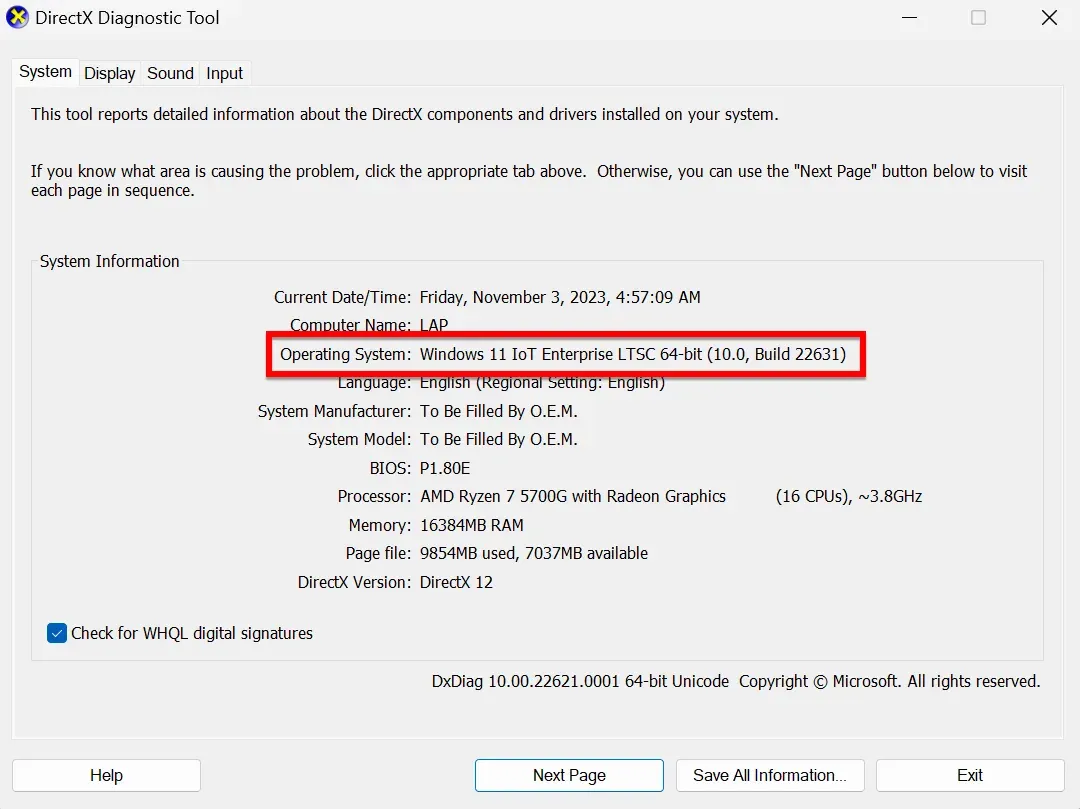The height and width of the screenshot is (809, 1080).
Task: Select the Input tab
Action: [224, 72]
